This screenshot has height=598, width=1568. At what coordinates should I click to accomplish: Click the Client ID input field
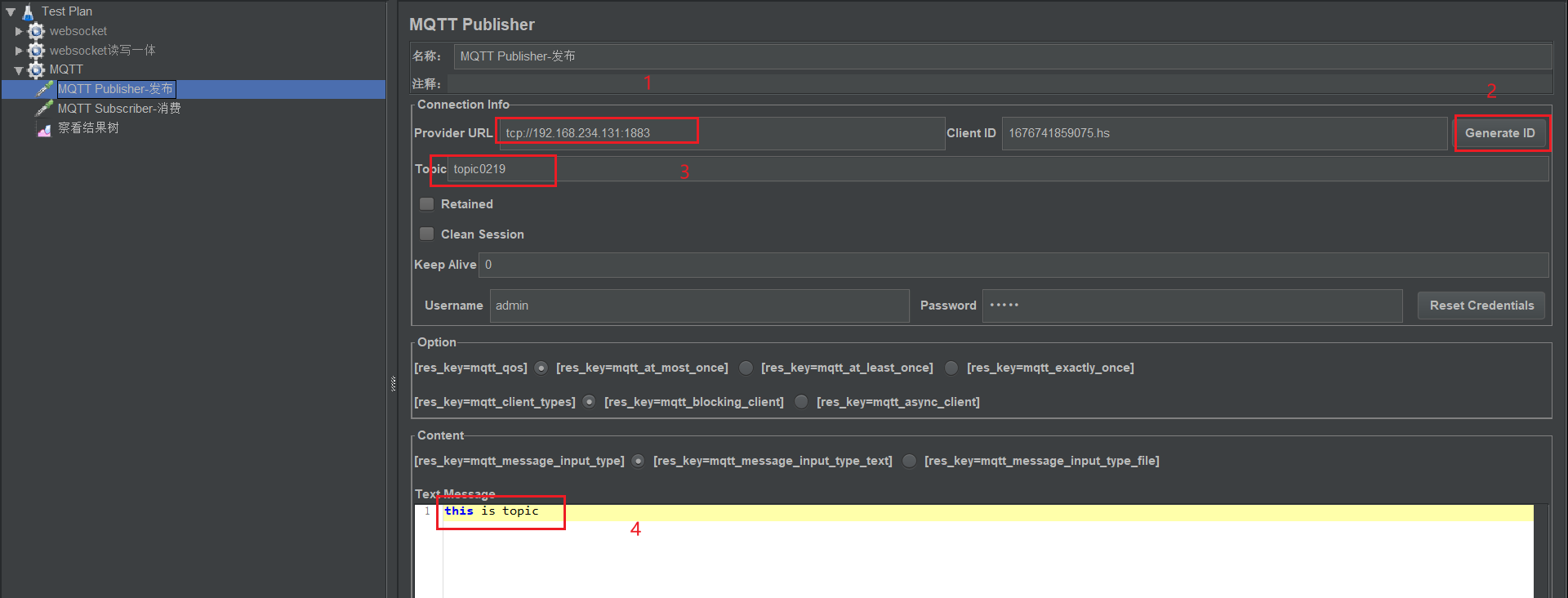[1224, 133]
